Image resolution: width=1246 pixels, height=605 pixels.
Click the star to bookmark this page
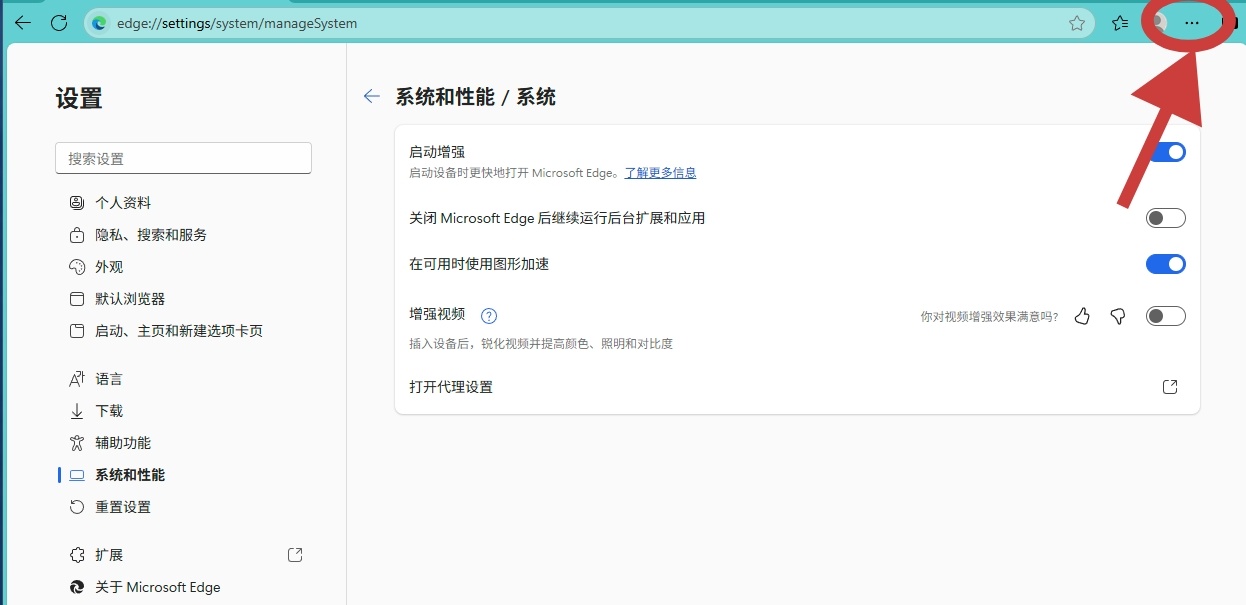click(x=1077, y=23)
